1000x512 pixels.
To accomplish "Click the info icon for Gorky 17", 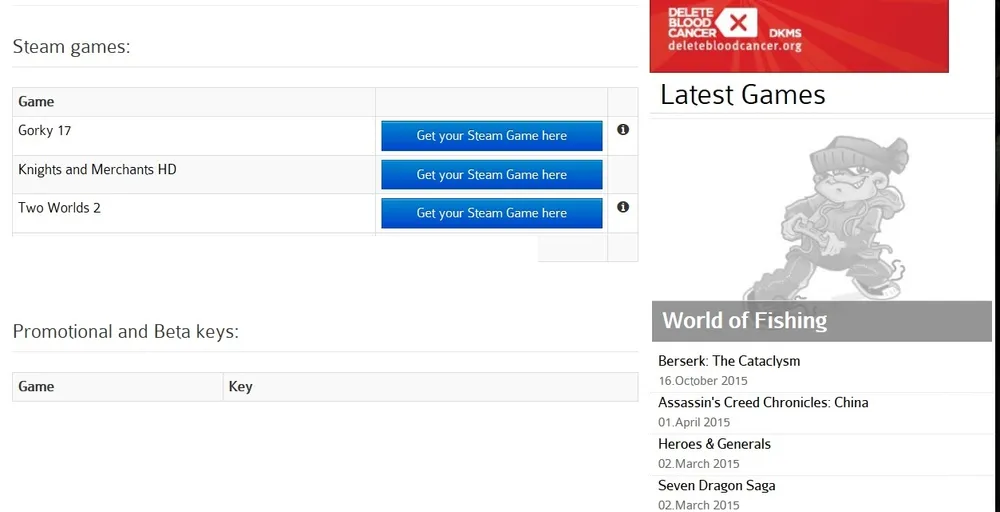I will pyautogui.click(x=623, y=130).
